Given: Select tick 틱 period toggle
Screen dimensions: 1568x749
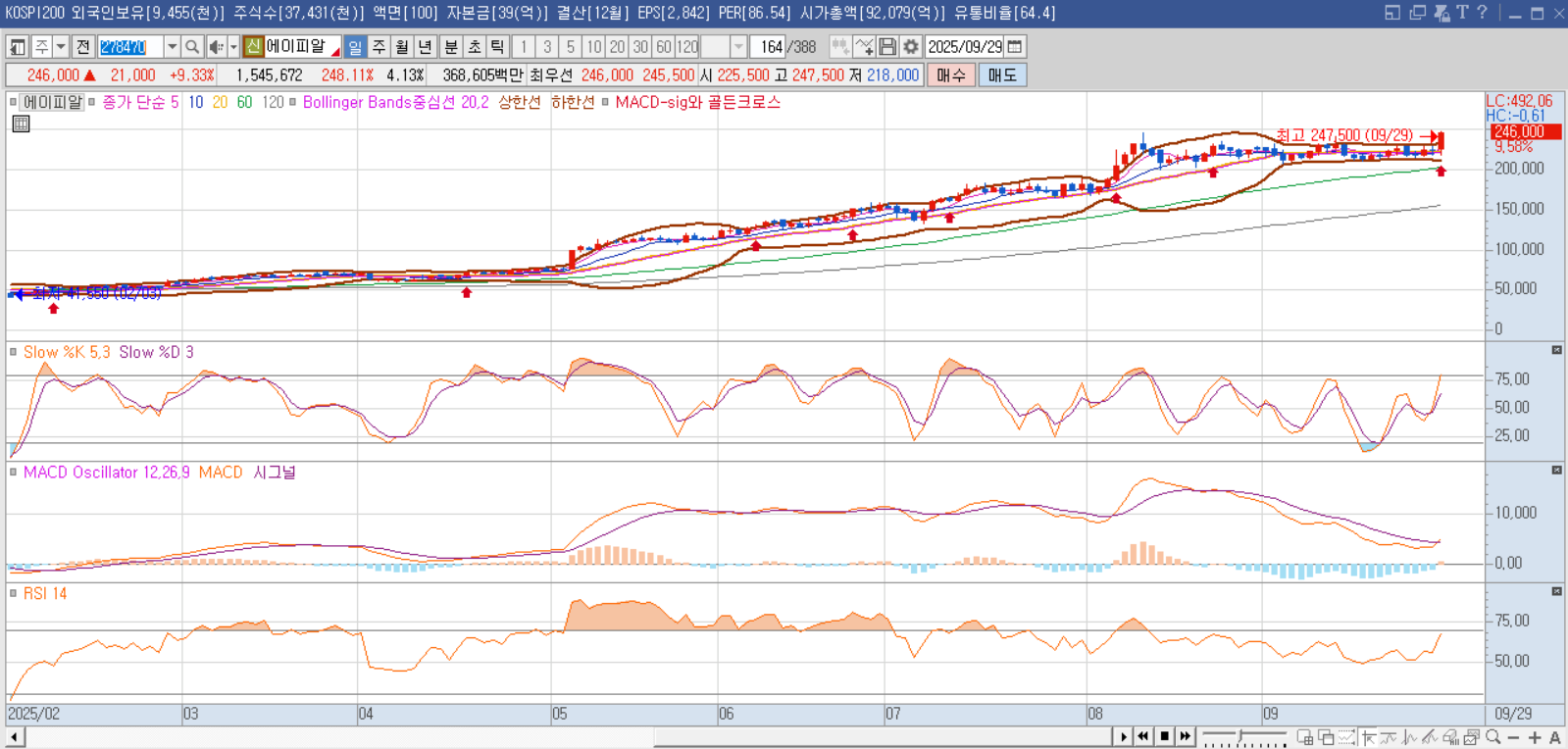Looking at the screenshot, I should pos(497,47).
